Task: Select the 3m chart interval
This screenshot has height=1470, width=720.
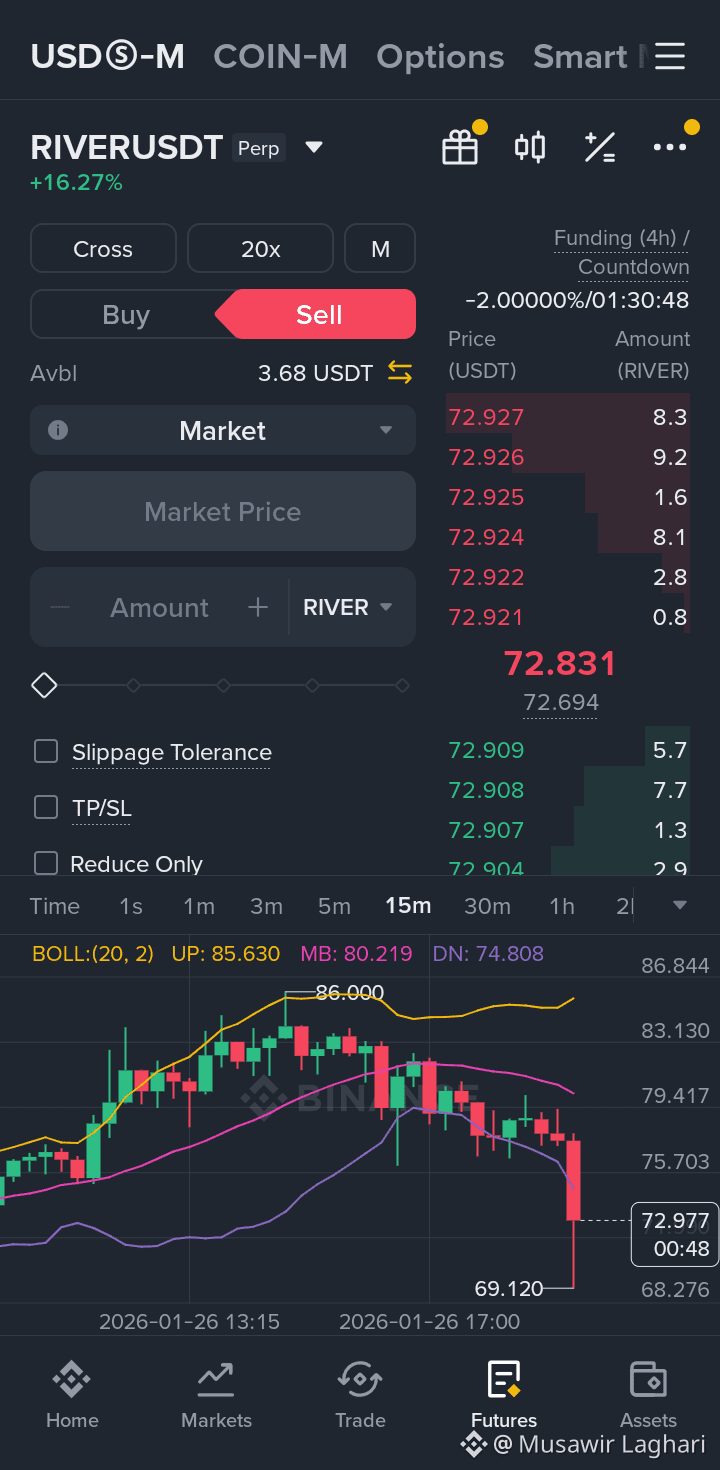Action: pyautogui.click(x=266, y=906)
